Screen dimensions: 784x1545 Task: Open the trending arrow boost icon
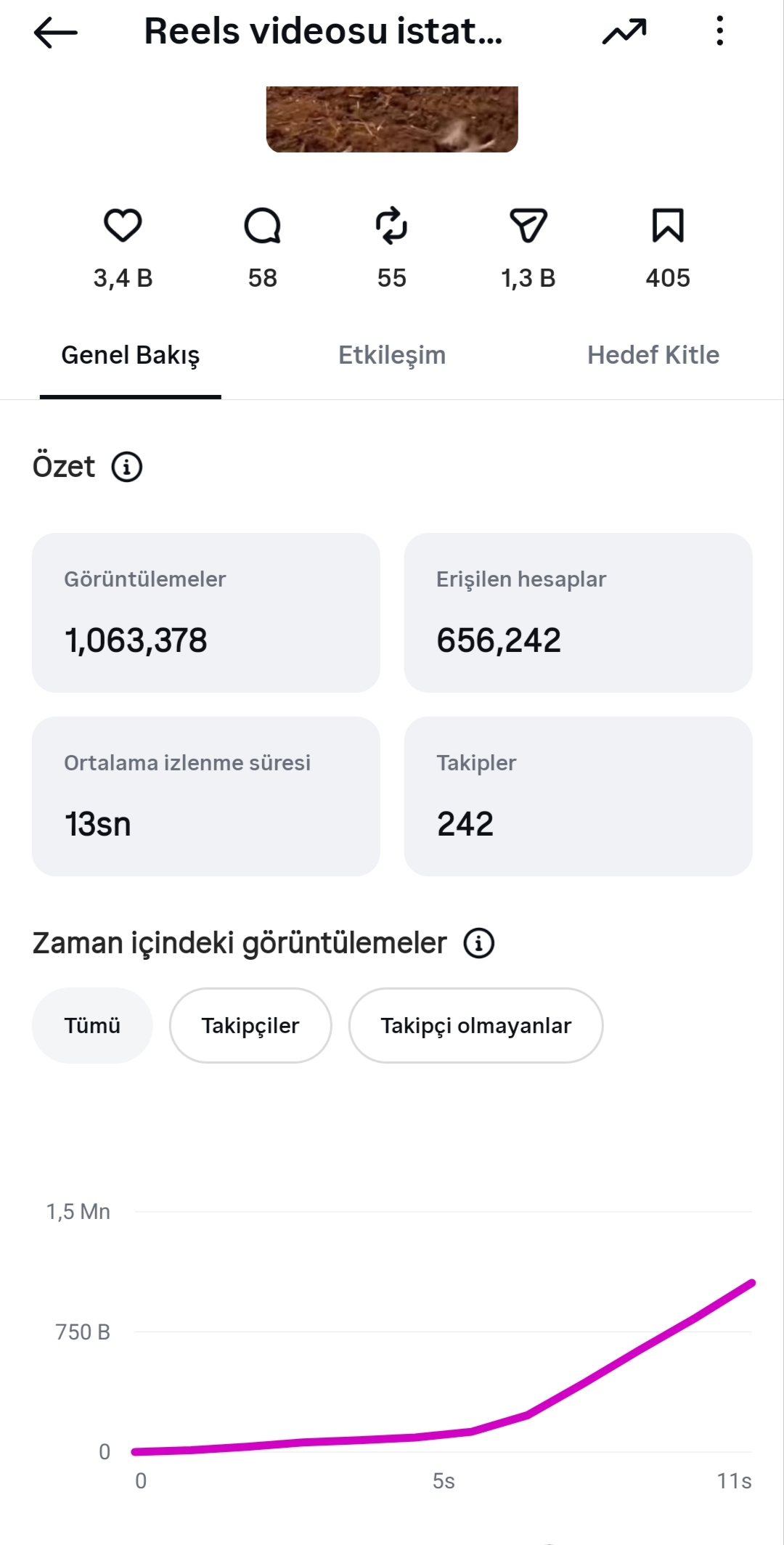coord(624,32)
